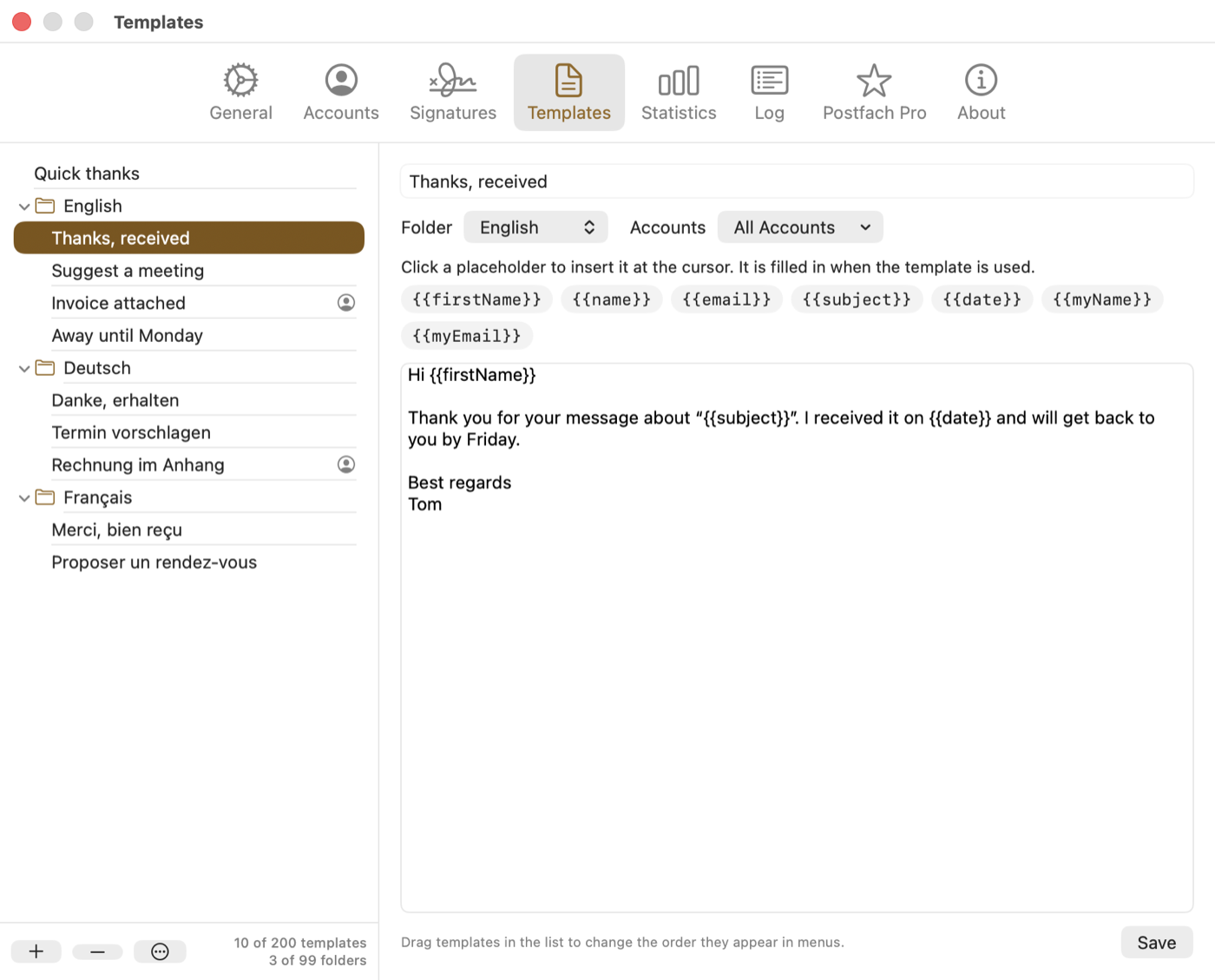Image resolution: width=1215 pixels, height=980 pixels.
Task: Click the add template plus button
Action: [x=36, y=951]
